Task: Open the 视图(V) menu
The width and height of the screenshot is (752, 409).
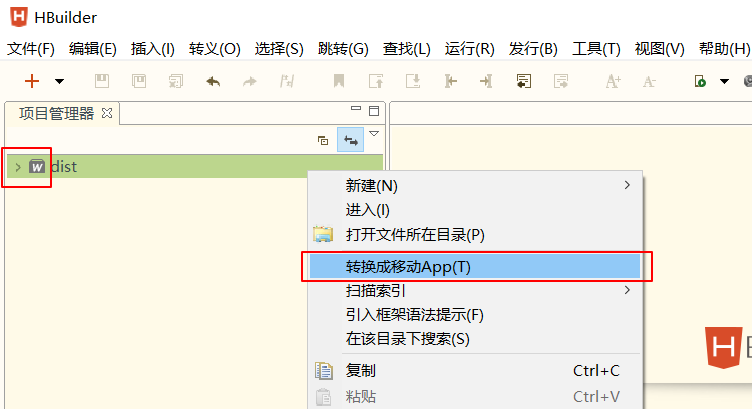Action: coord(659,49)
